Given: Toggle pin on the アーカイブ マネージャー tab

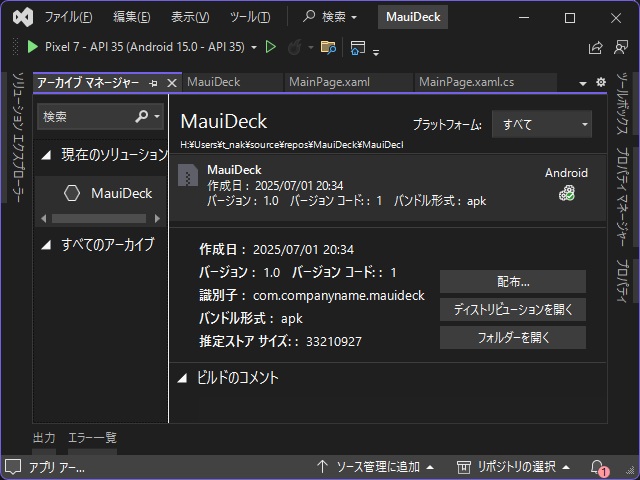Looking at the screenshot, I should click(x=153, y=83).
